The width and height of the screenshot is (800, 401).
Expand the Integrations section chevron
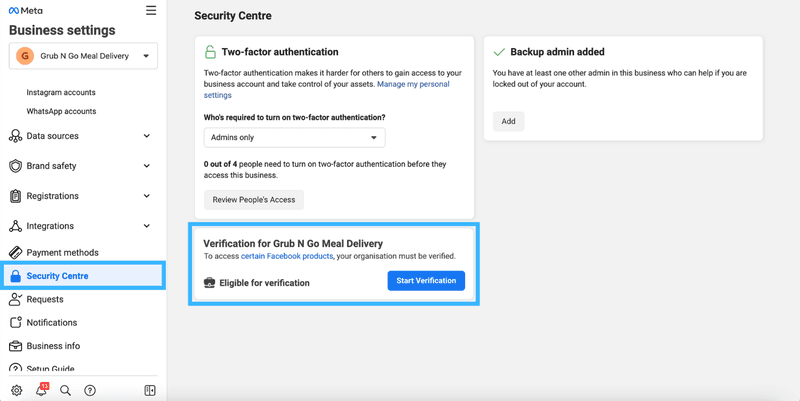tap(147, 226)
